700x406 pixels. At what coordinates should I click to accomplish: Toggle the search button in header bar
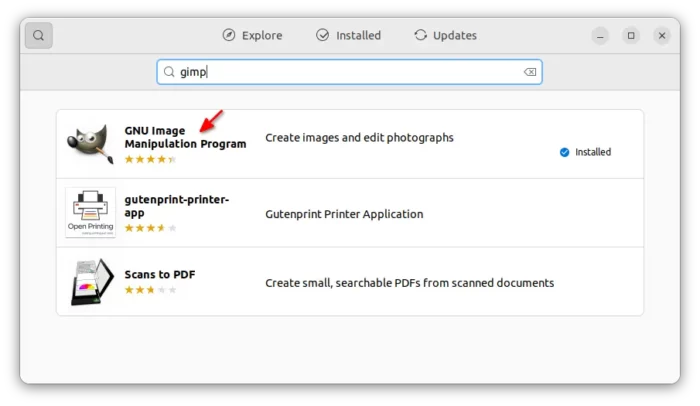click(x=39, y=35)
